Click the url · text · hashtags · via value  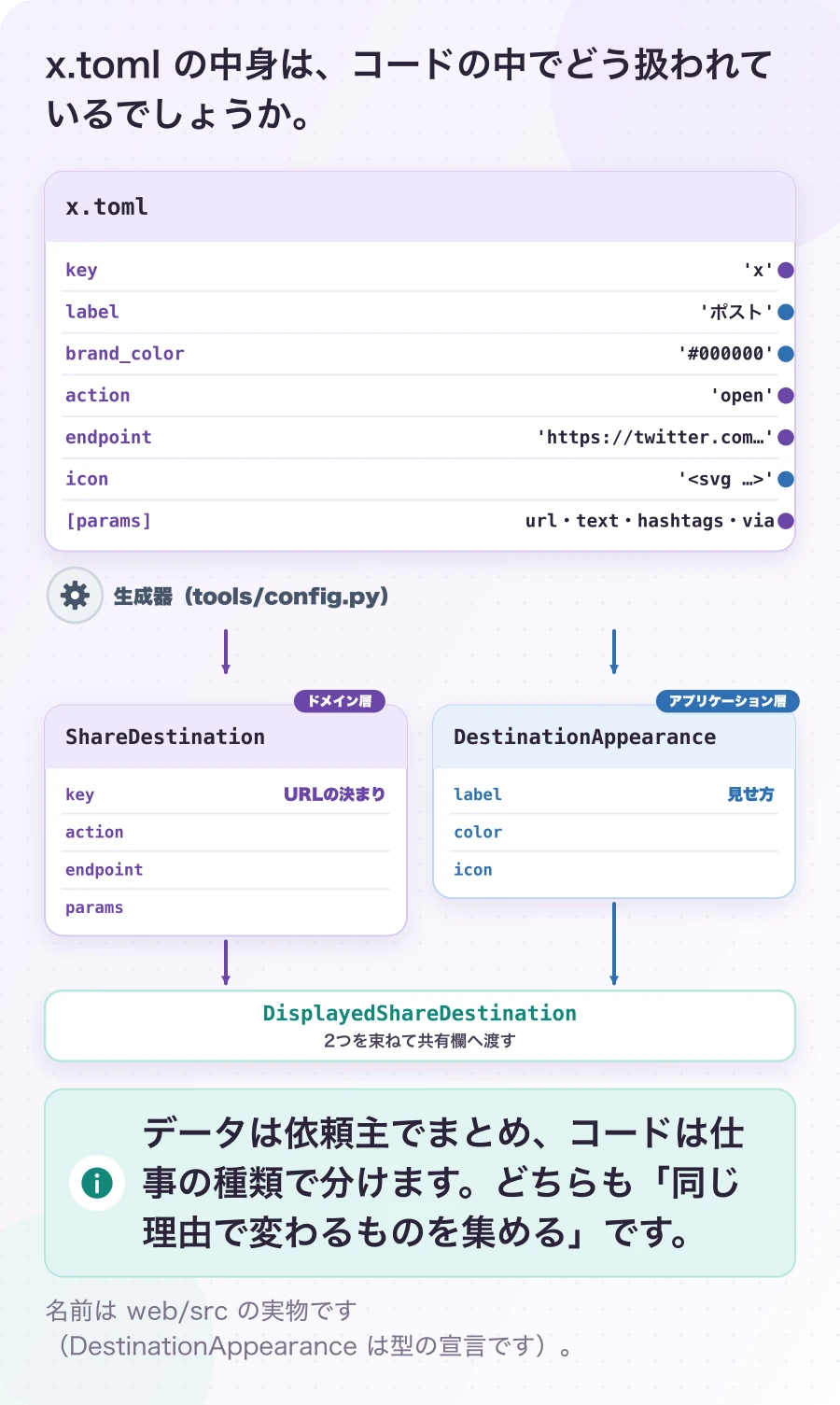pyautogui.click(x=650, y=521)
